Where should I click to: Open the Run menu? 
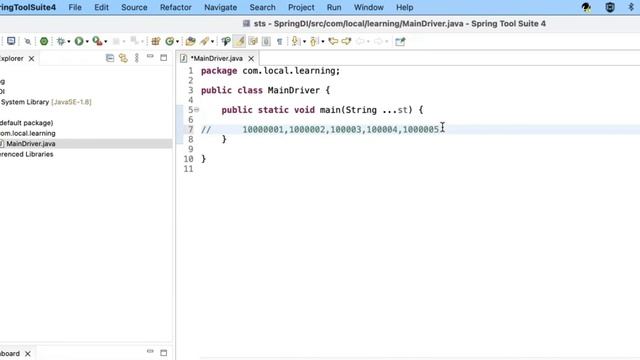coord(334,7)
